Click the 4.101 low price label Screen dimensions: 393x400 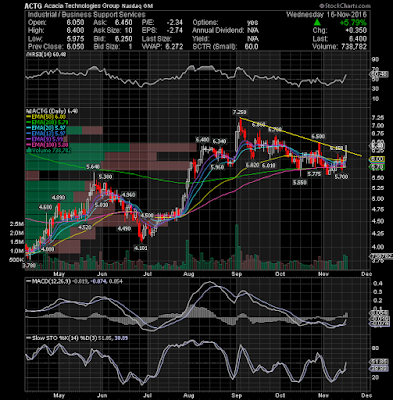140,248
